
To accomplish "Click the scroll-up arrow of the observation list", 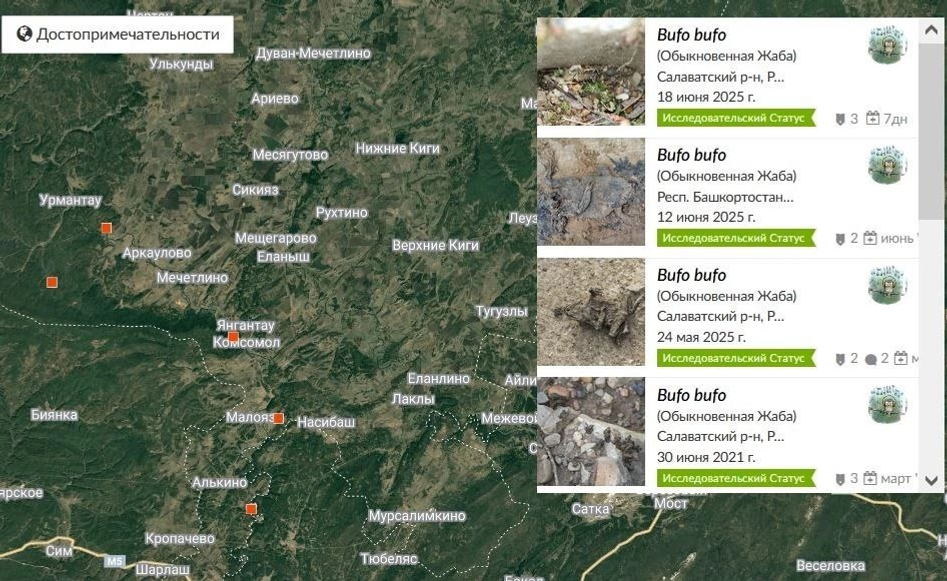I will pos(931,30).
